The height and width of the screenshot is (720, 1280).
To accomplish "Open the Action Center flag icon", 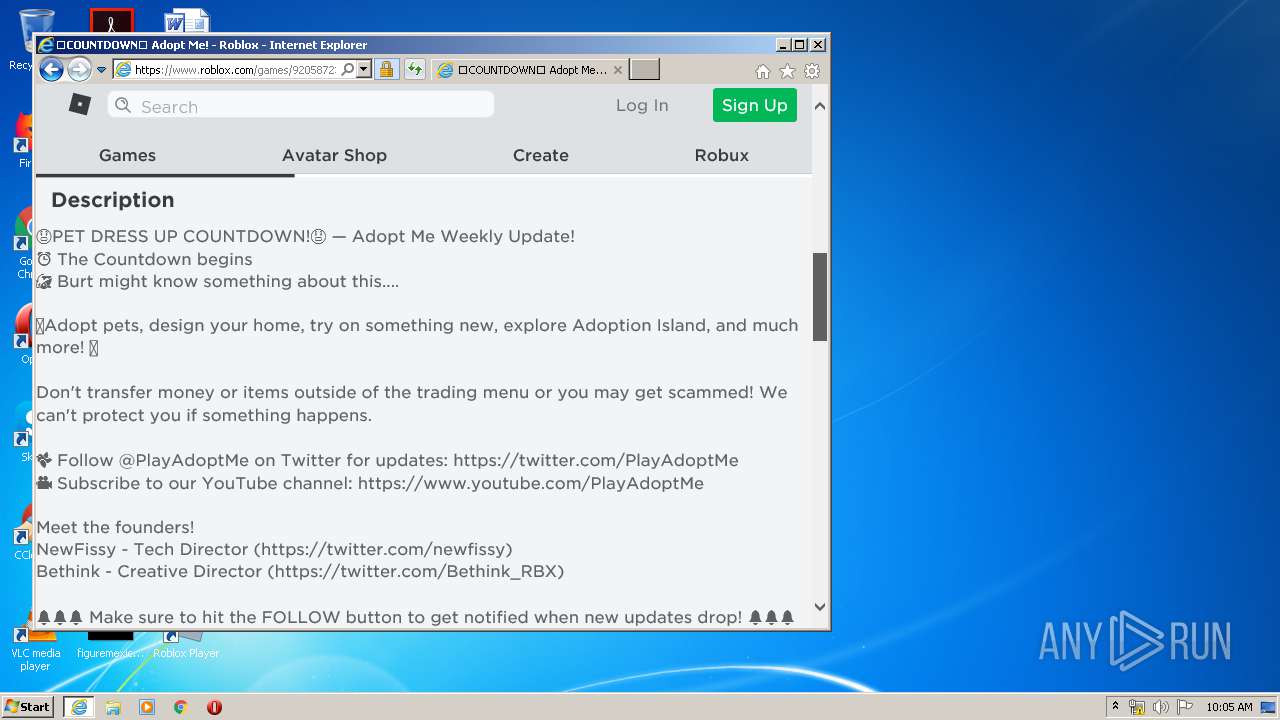I will tap(1184, 707).
